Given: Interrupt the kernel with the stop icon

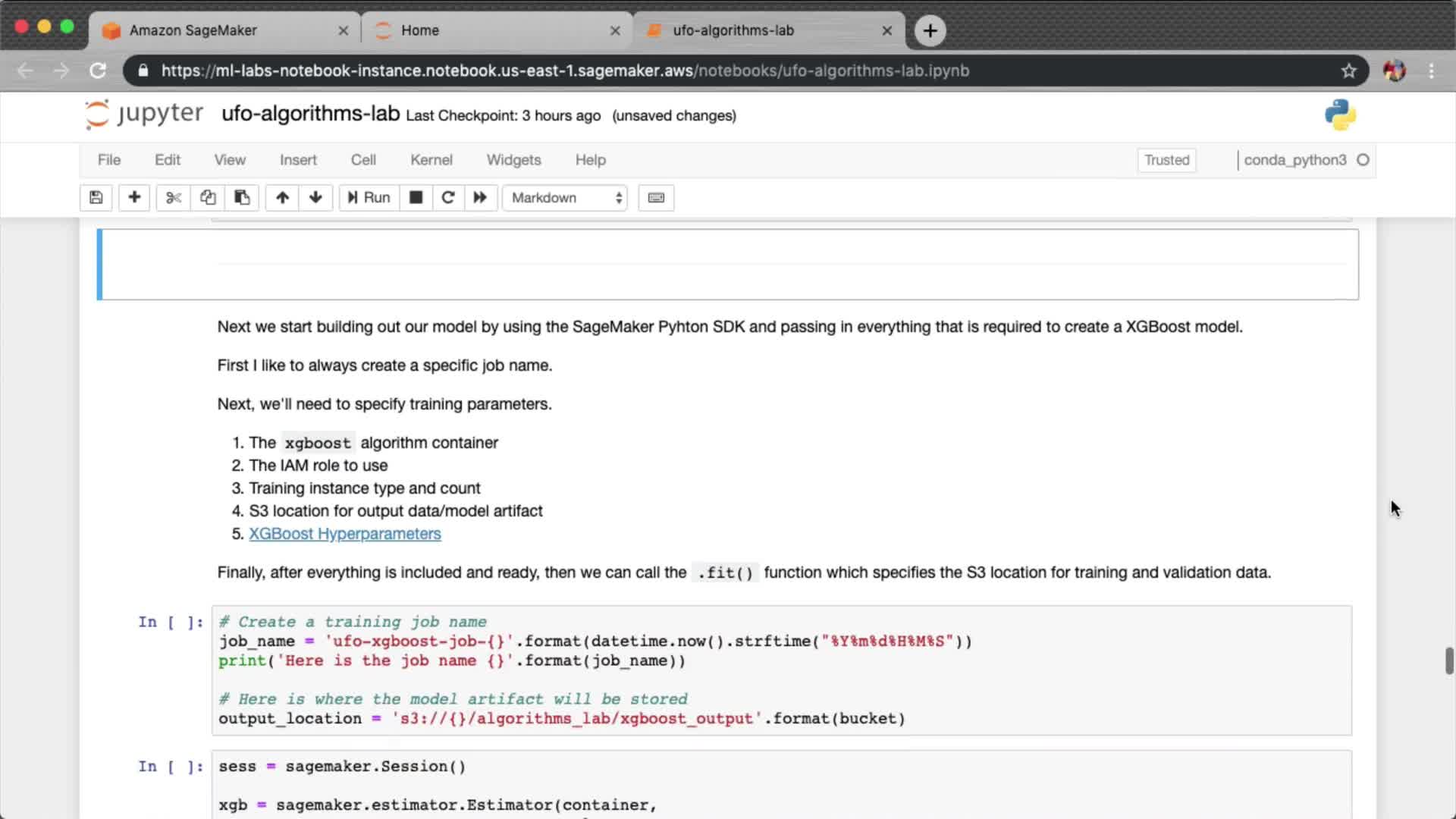Looking at the screenshot, I should click(x=416, y=198).
